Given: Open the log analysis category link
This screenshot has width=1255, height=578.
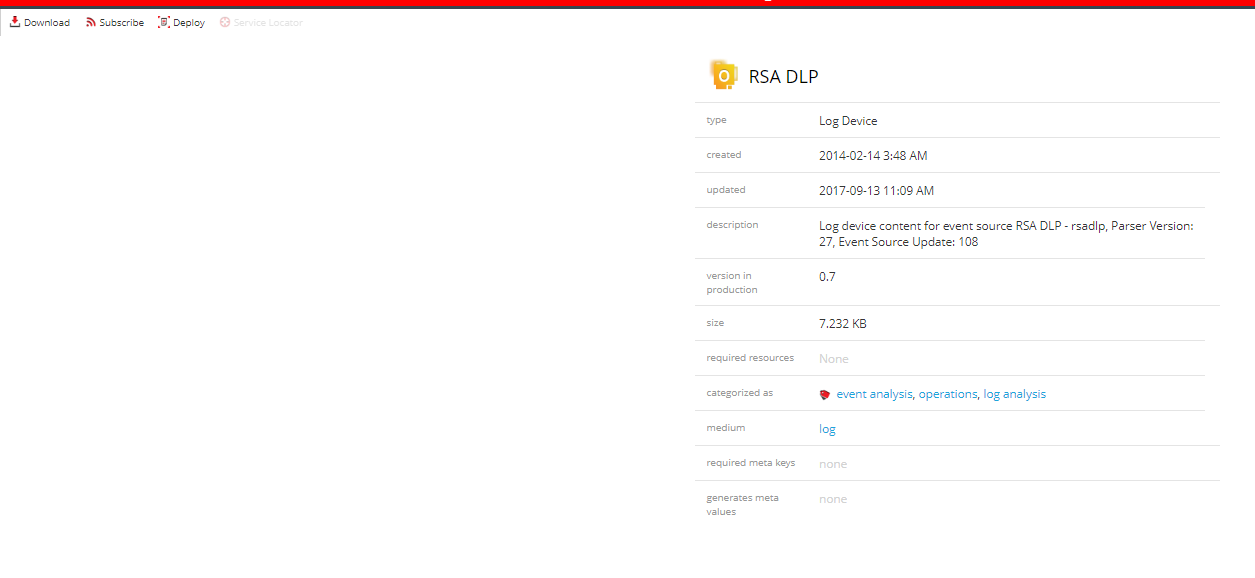Looking at the screenshot, I should pyautogui.click(x=1015, y=394).
